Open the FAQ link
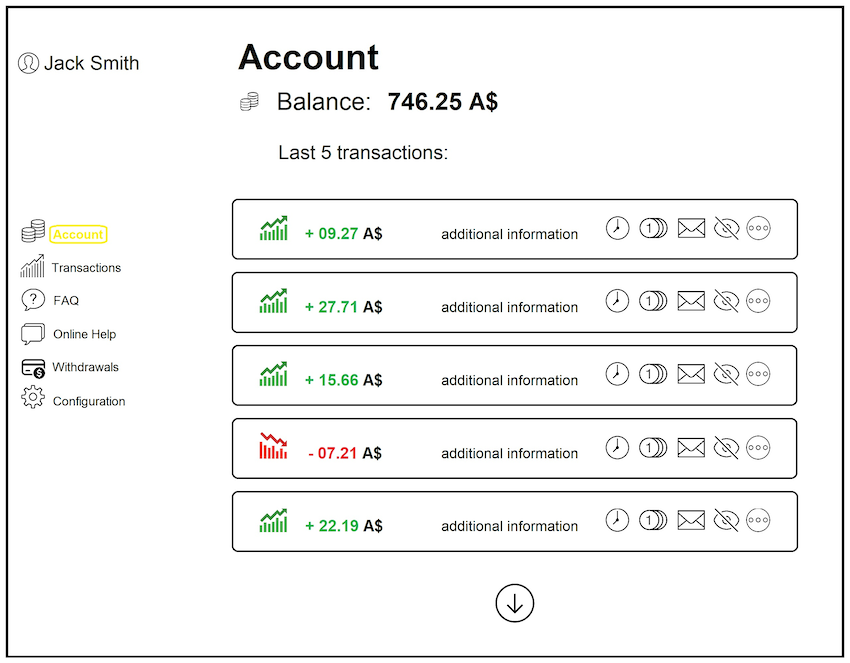 click(66, 300)
